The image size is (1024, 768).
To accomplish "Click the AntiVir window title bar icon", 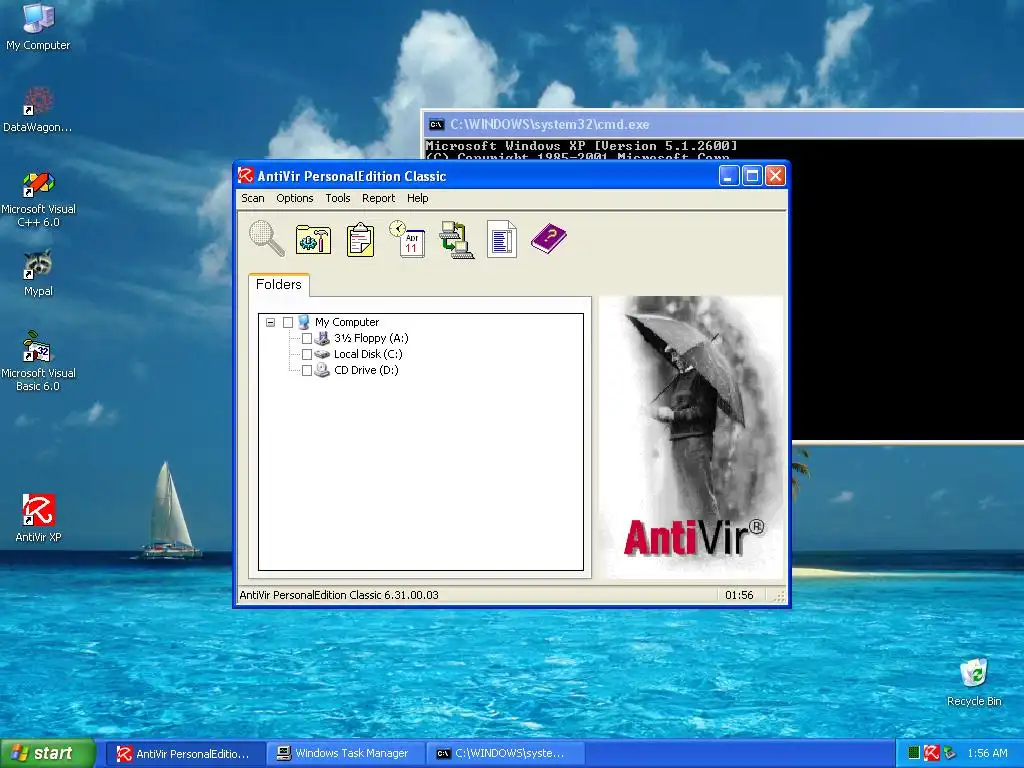I will (246, 175).
